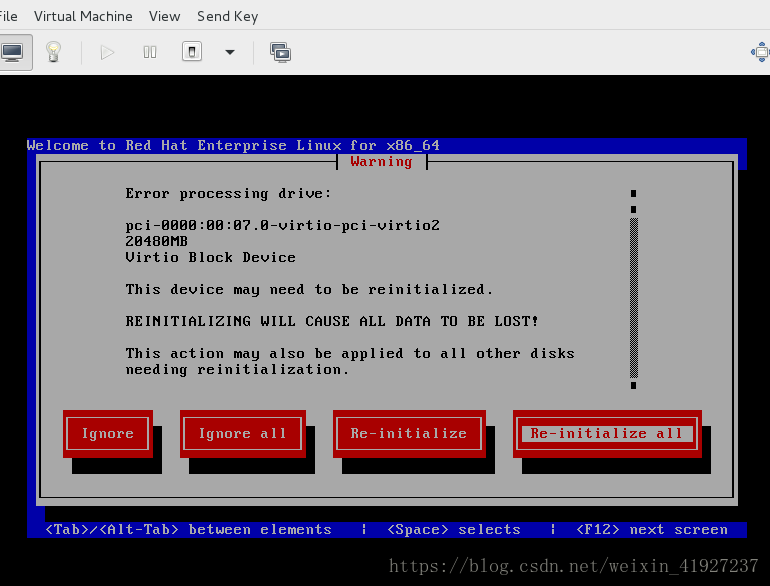Click scrollbar down arrow in warning dialog
This screenshot has height=586, width=770.
click(633, 386)
